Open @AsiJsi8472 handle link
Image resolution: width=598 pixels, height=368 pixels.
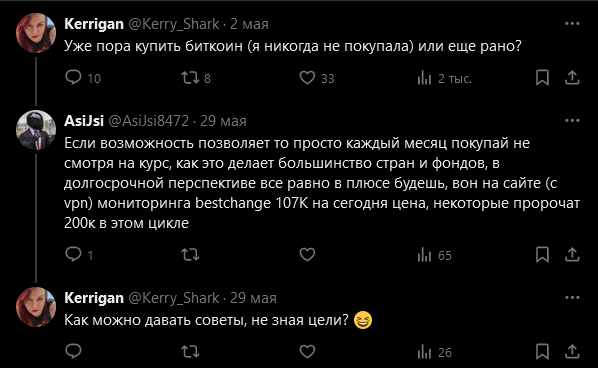click(149, 121)
